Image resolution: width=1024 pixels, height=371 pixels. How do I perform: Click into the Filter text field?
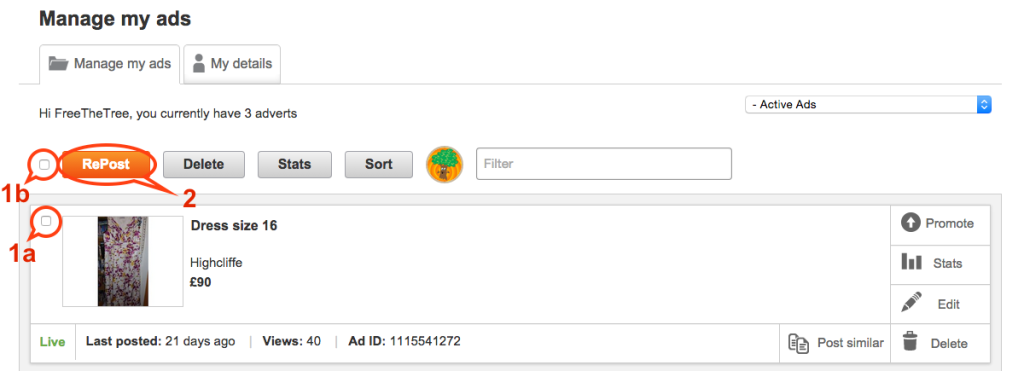pyautogui.click(x=604, y=164)
